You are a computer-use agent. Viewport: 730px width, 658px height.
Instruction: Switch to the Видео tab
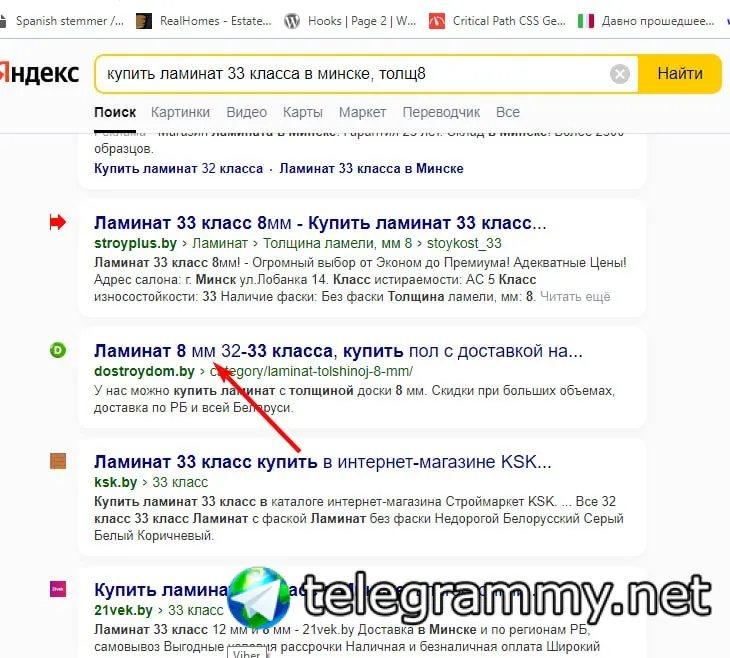point(246,112)
